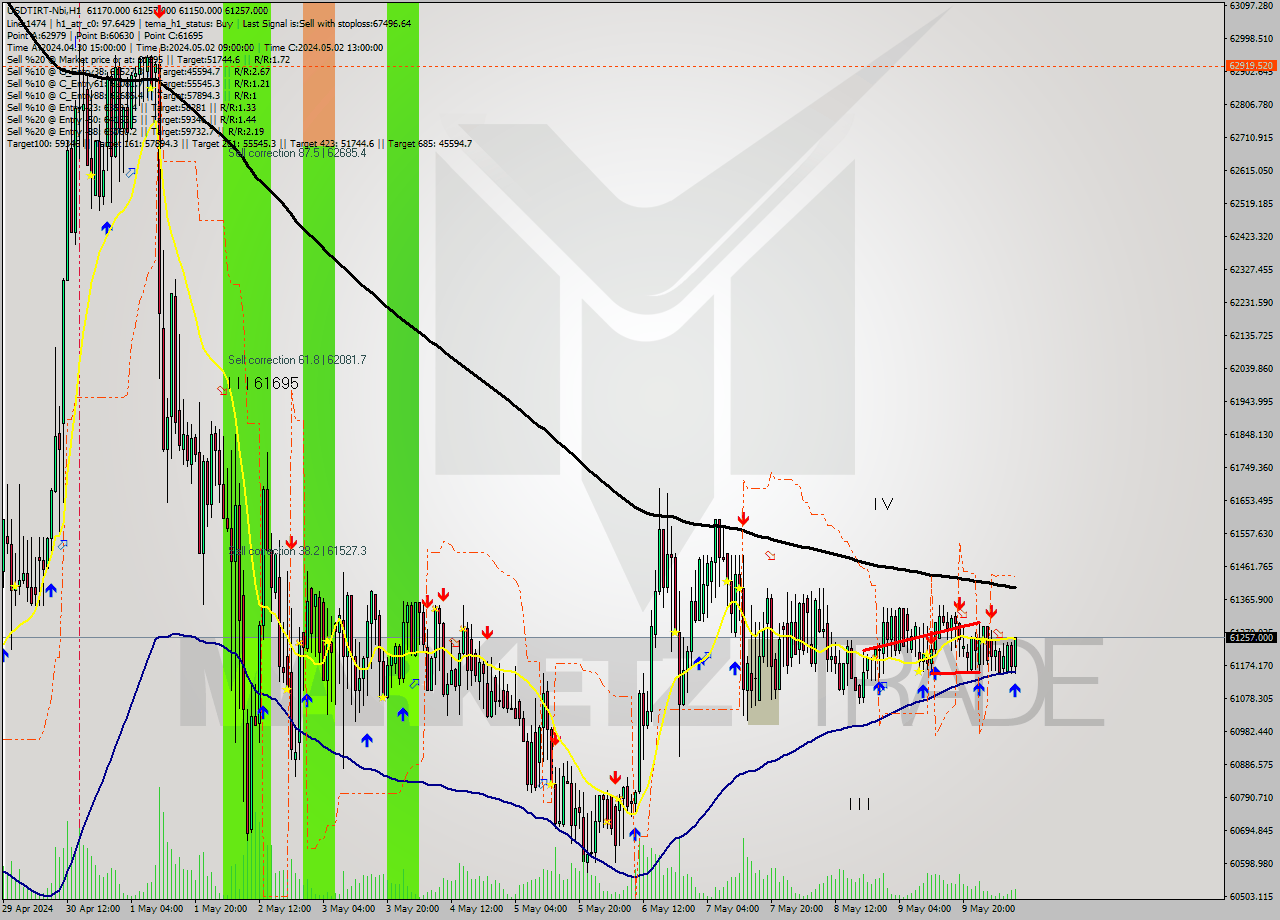Click the 62327.450 price axis label
The height and width of the screenshot is (920, 1280).
pos(1251,269)
